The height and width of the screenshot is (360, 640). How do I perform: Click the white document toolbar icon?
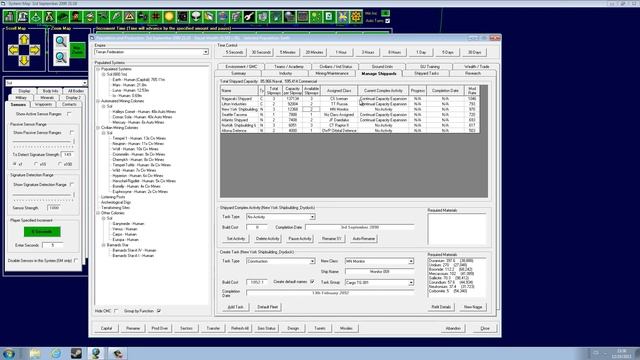point(329,17)
